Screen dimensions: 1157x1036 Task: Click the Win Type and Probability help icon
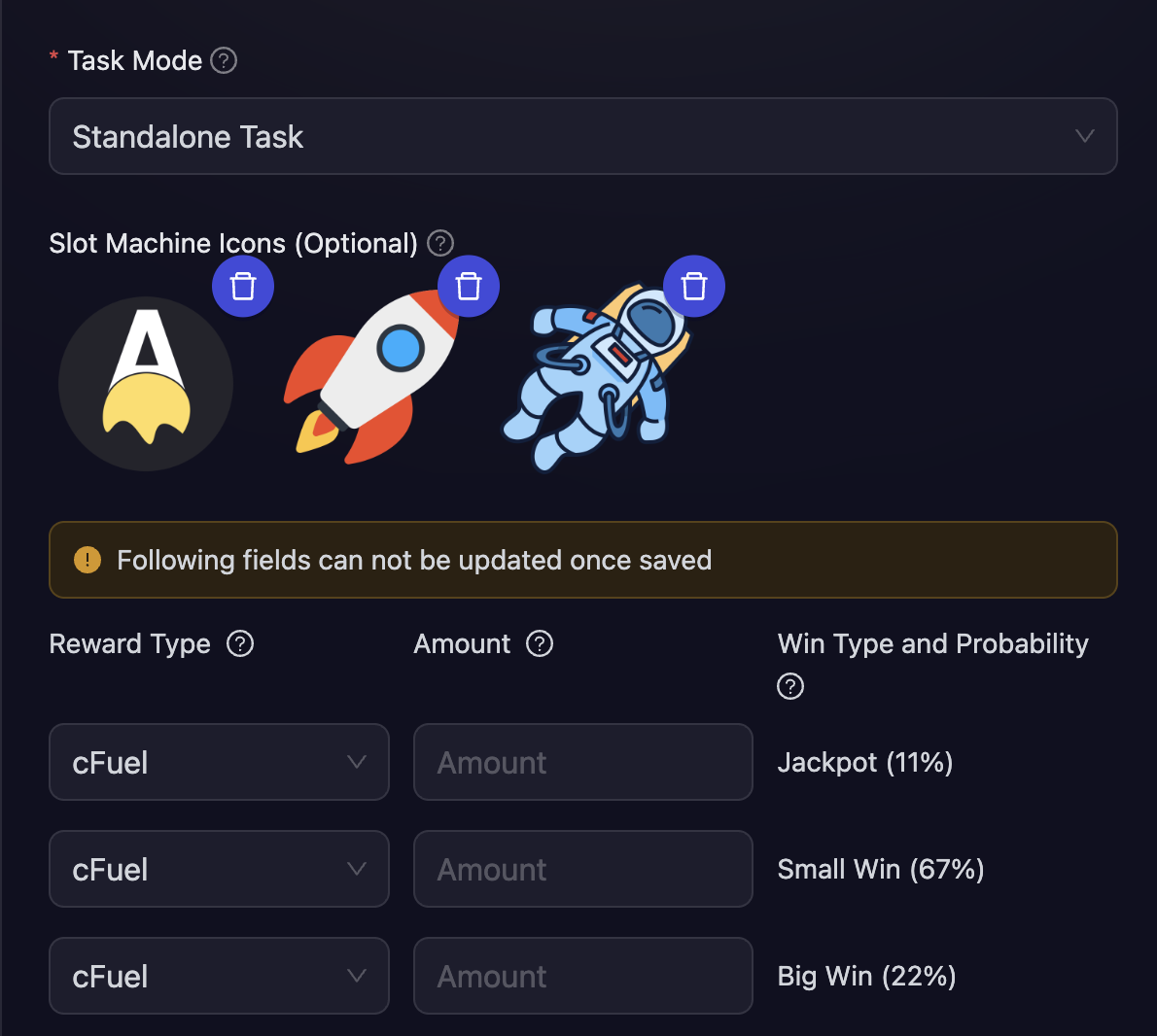click(x=789, y=686)
